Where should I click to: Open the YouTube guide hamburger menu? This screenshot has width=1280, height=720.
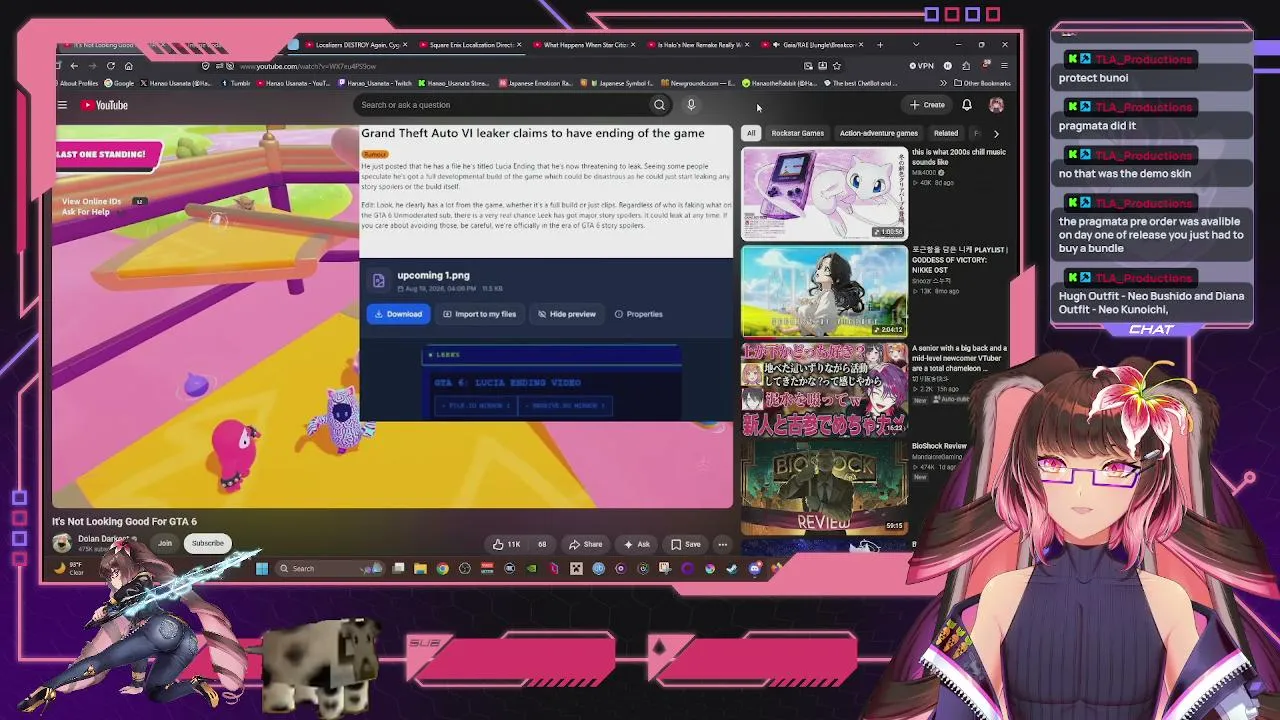point(62,105)
